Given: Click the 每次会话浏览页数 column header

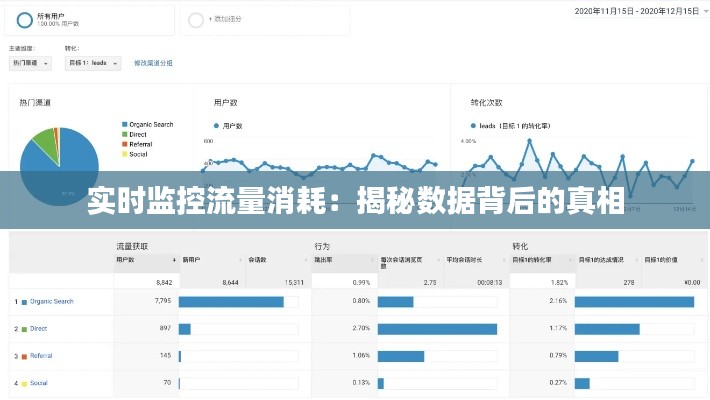Looking at the screenshot, I should tap(402, 262).
